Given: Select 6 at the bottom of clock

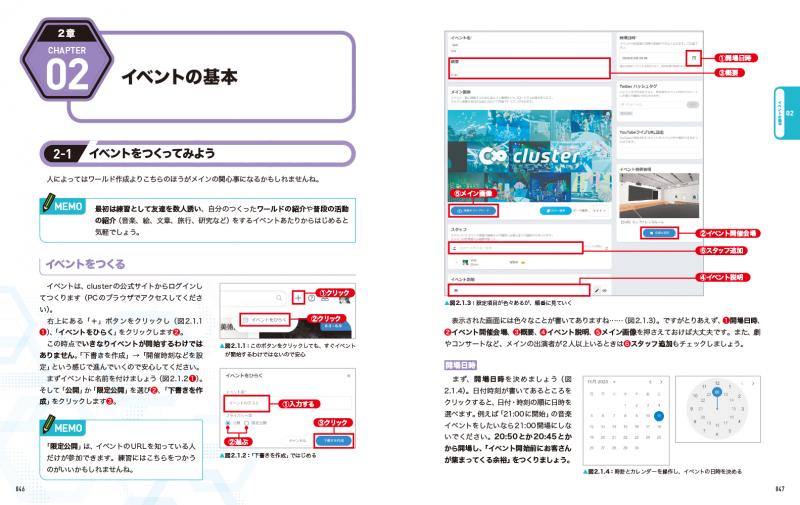Looking at the screenshot, I should click(717, 435).
